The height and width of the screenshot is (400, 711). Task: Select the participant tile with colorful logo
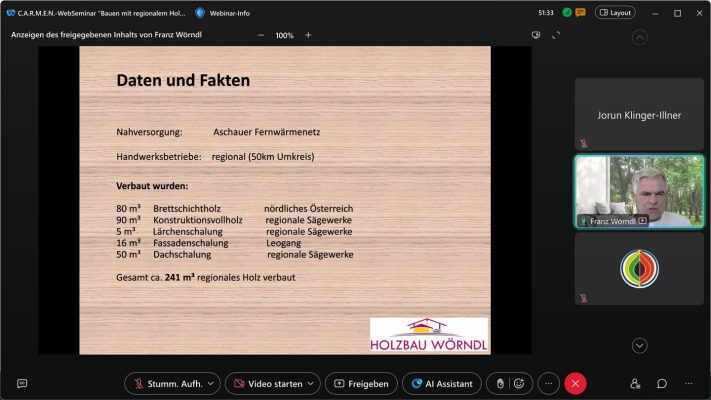(639, 268)
